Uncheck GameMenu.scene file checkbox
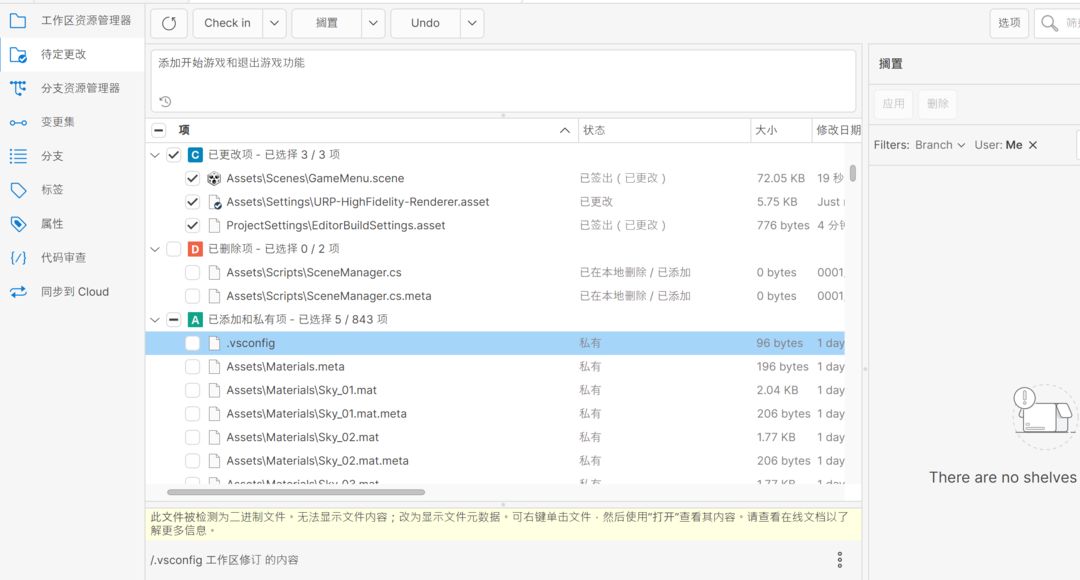Screen dimensions: 1080x580 pos(193,178)
